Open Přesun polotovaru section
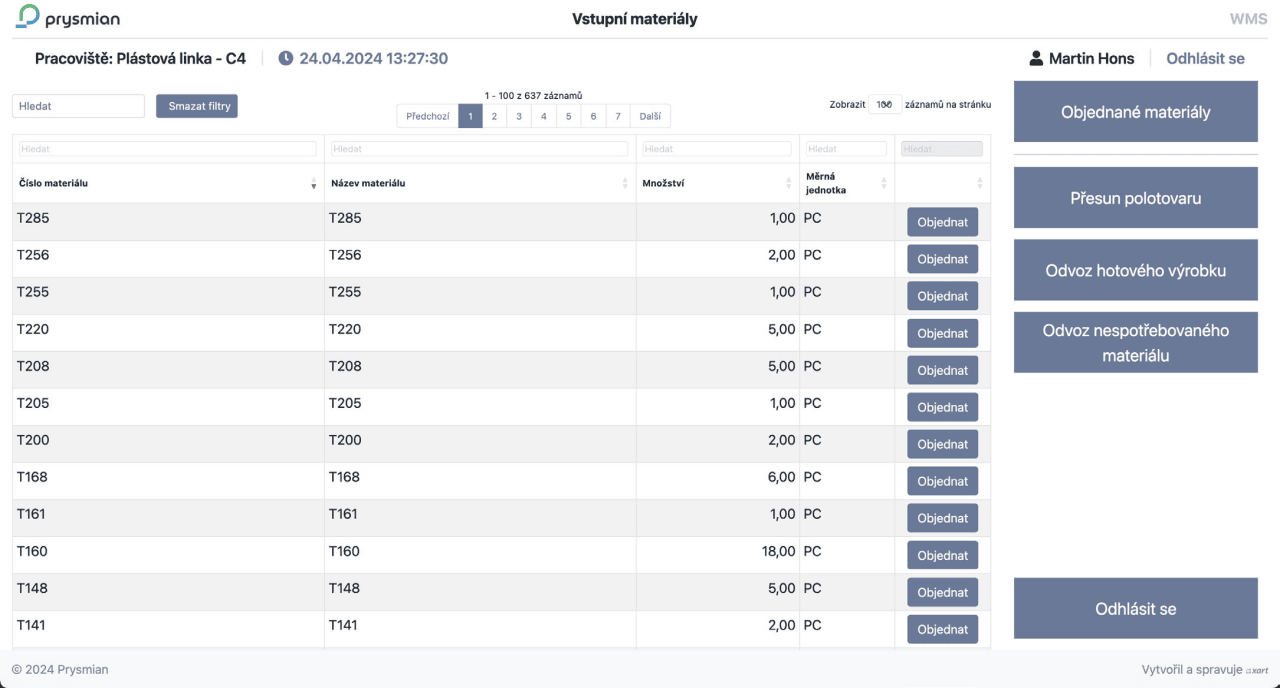 (1135, 198)
